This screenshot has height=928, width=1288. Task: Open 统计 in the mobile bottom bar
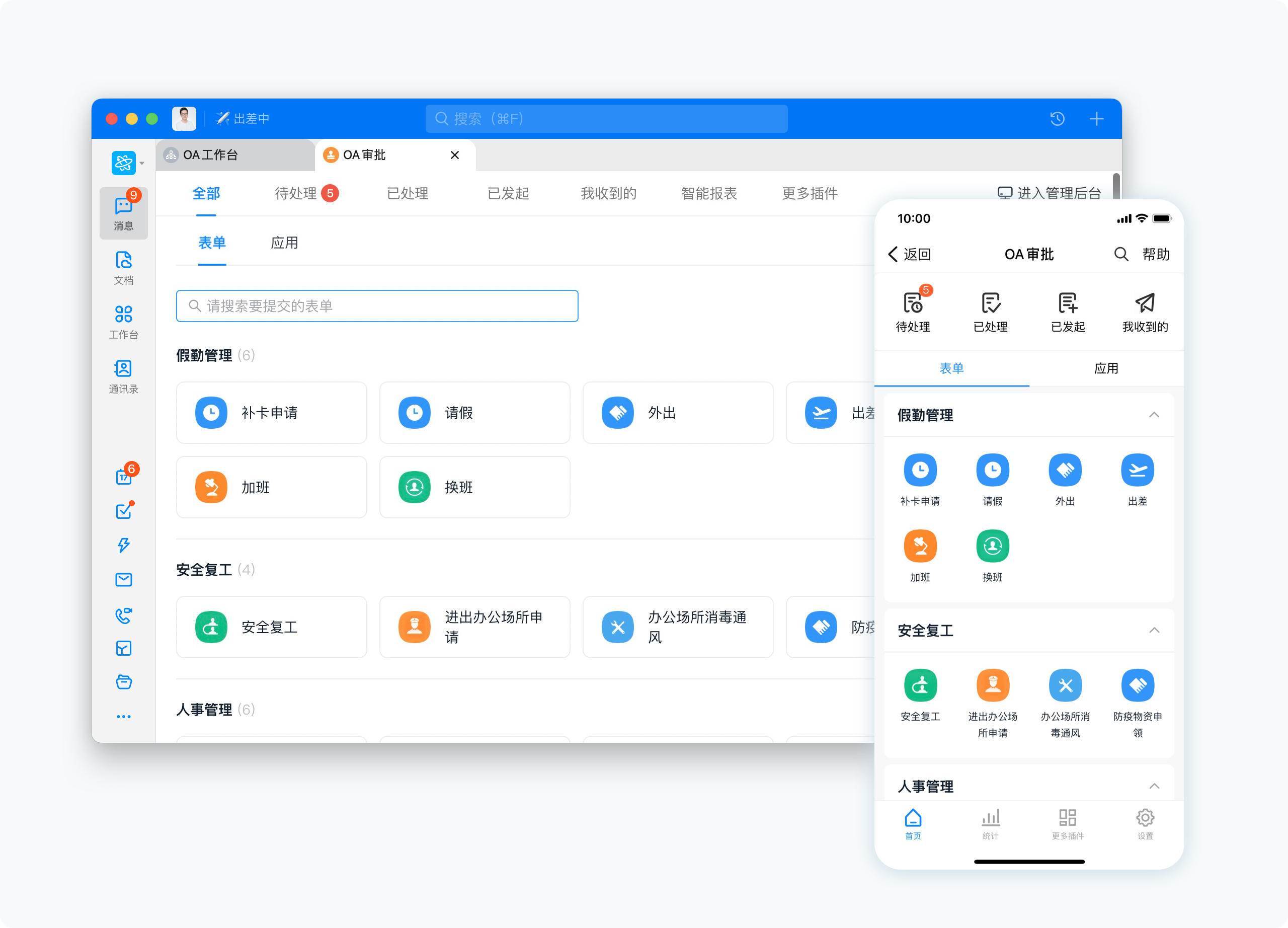click(x=991, y=825)
